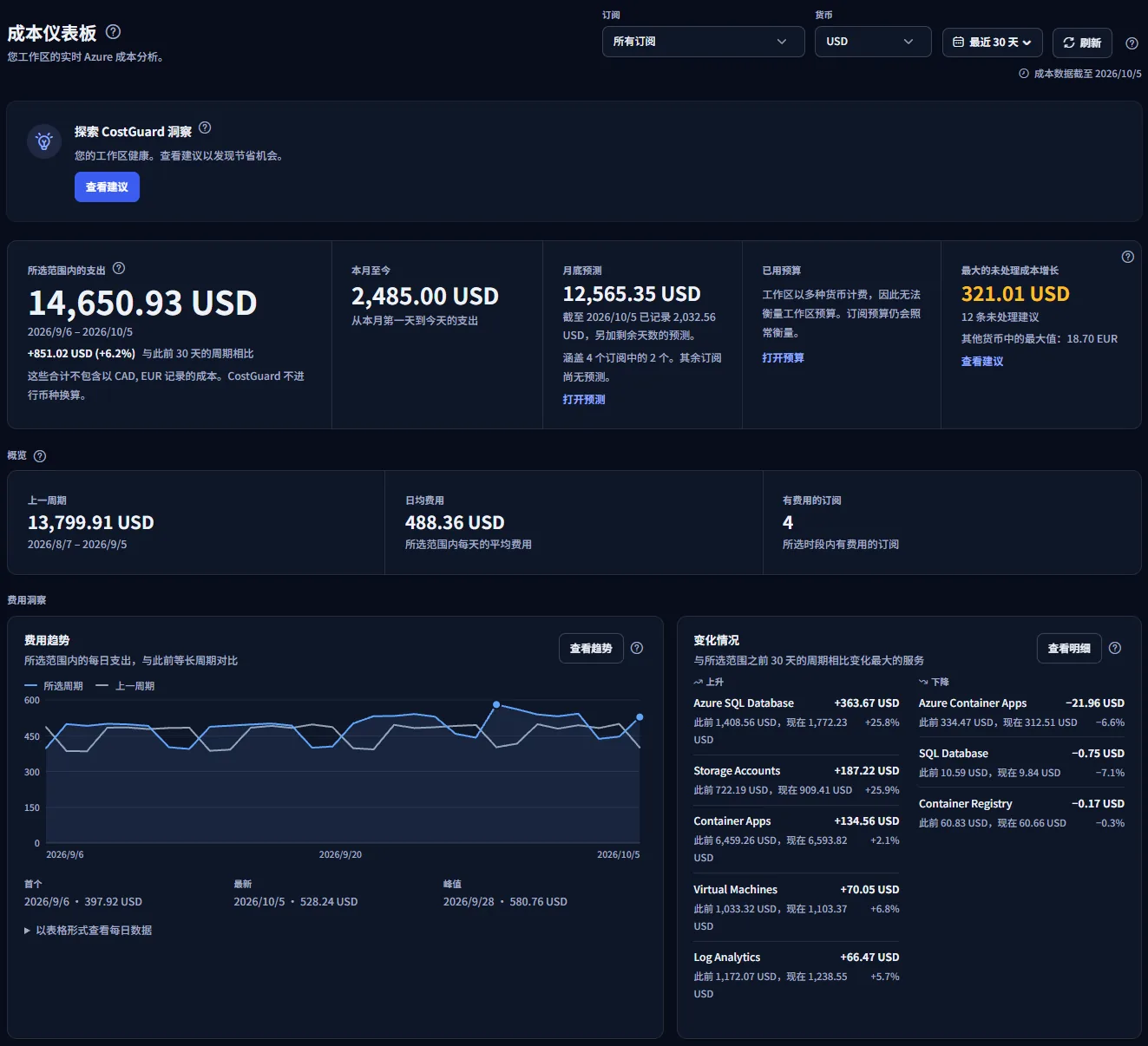Open the 订阅 dropdown showing 所有订阅
Screen dimensions: 1148x1046
click(704, 42)
